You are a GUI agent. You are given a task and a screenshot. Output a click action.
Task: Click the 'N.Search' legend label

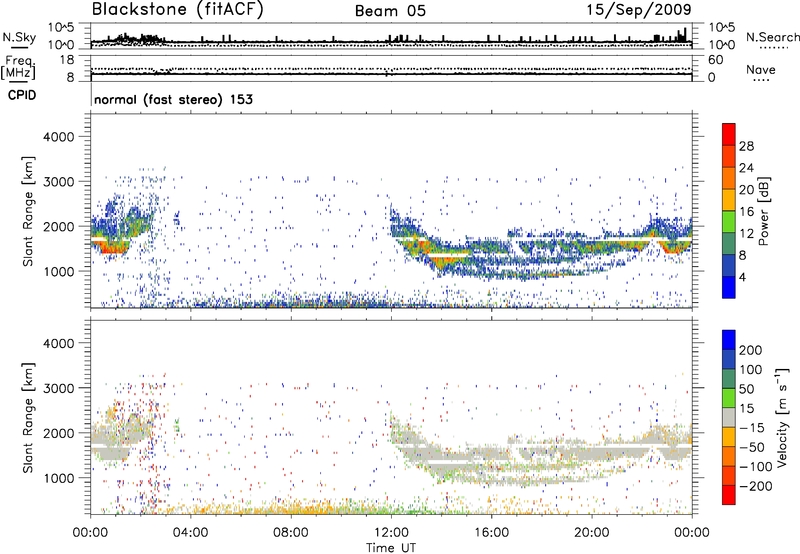click(x=772, y=37)
